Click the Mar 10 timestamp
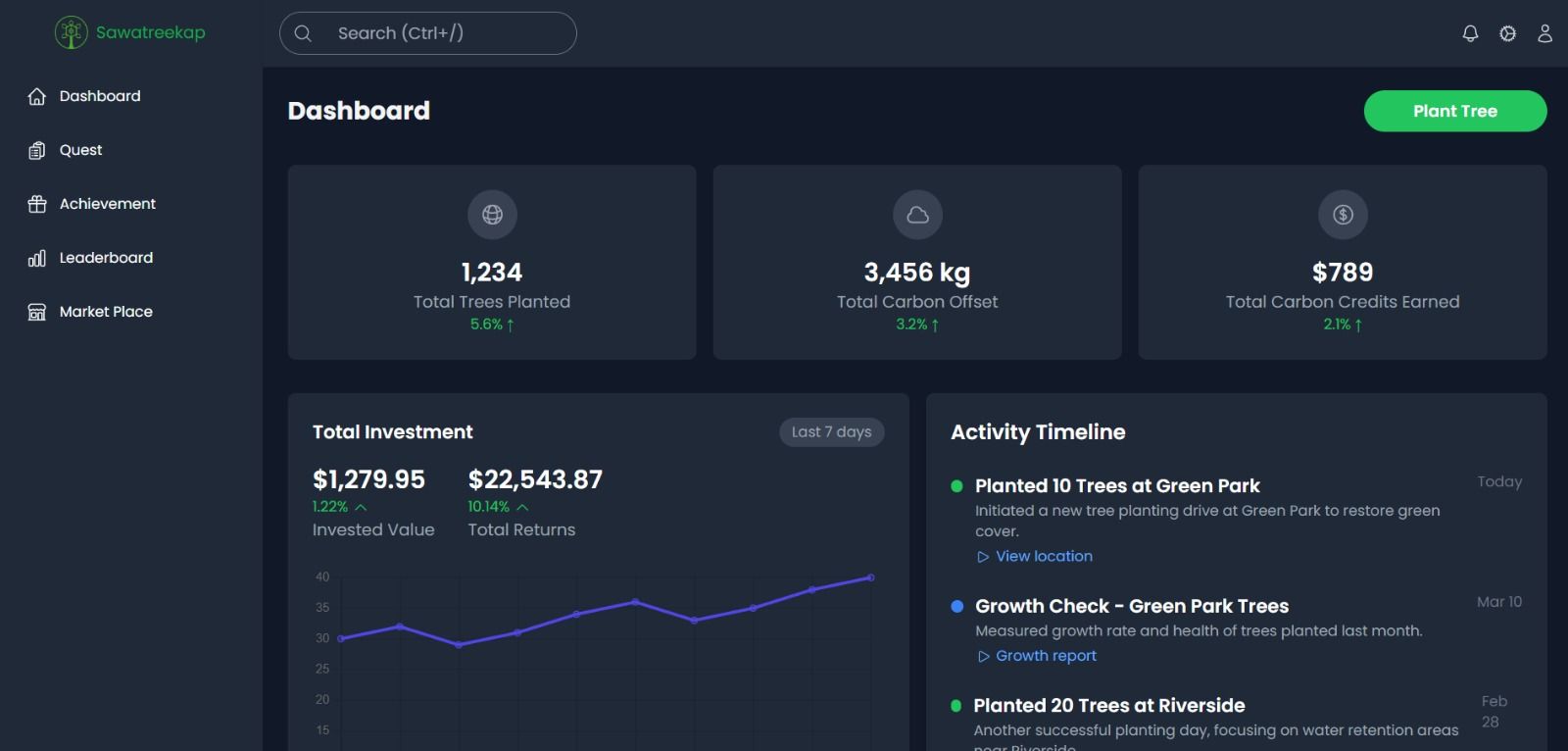 [1499, 602]
